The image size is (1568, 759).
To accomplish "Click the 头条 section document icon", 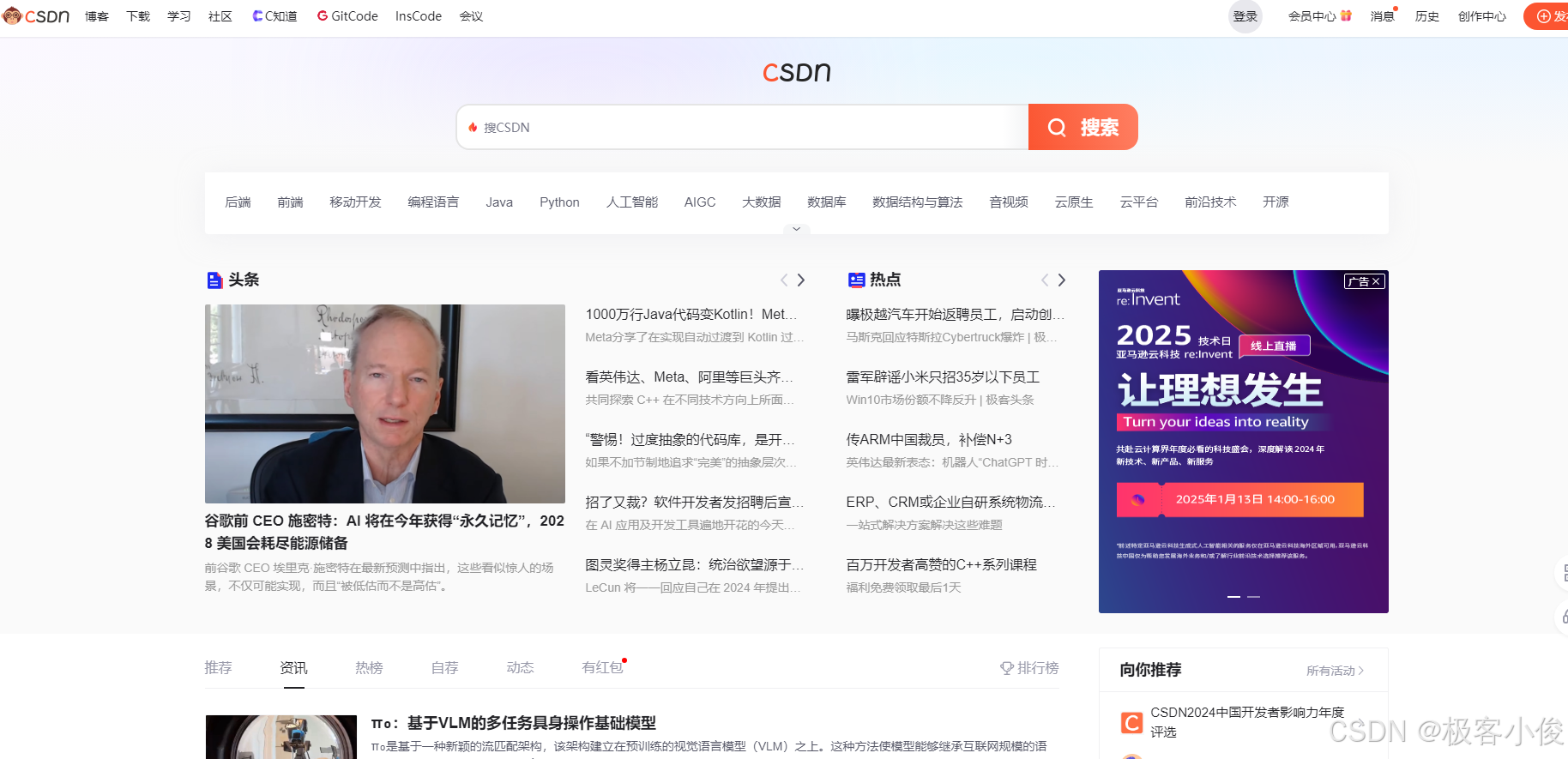I will click(x=214, y=280).
